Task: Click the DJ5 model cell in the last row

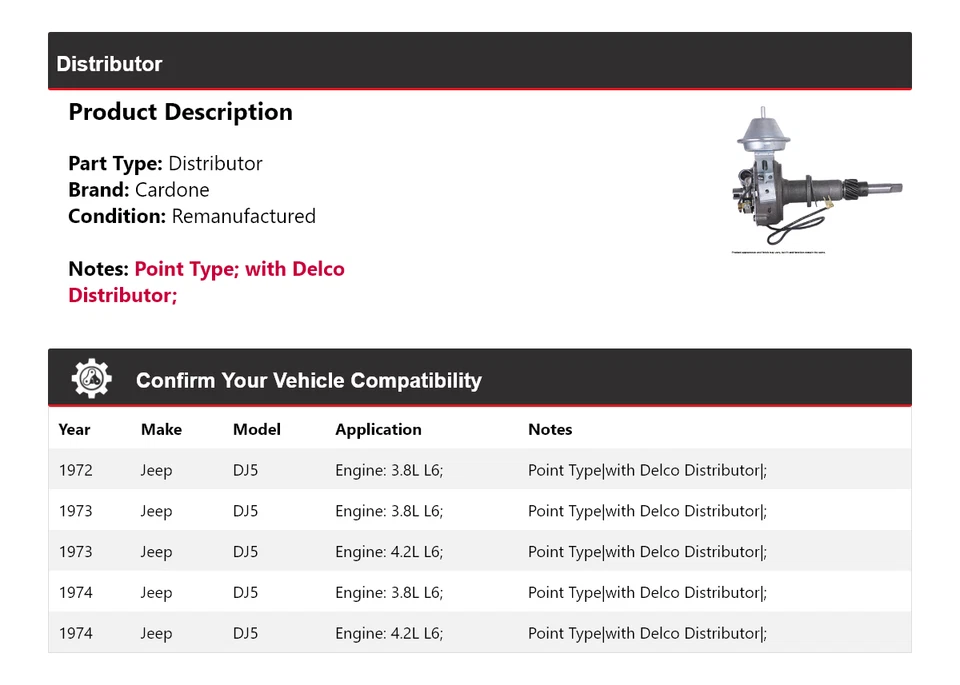Action: (x=245, y=633)
